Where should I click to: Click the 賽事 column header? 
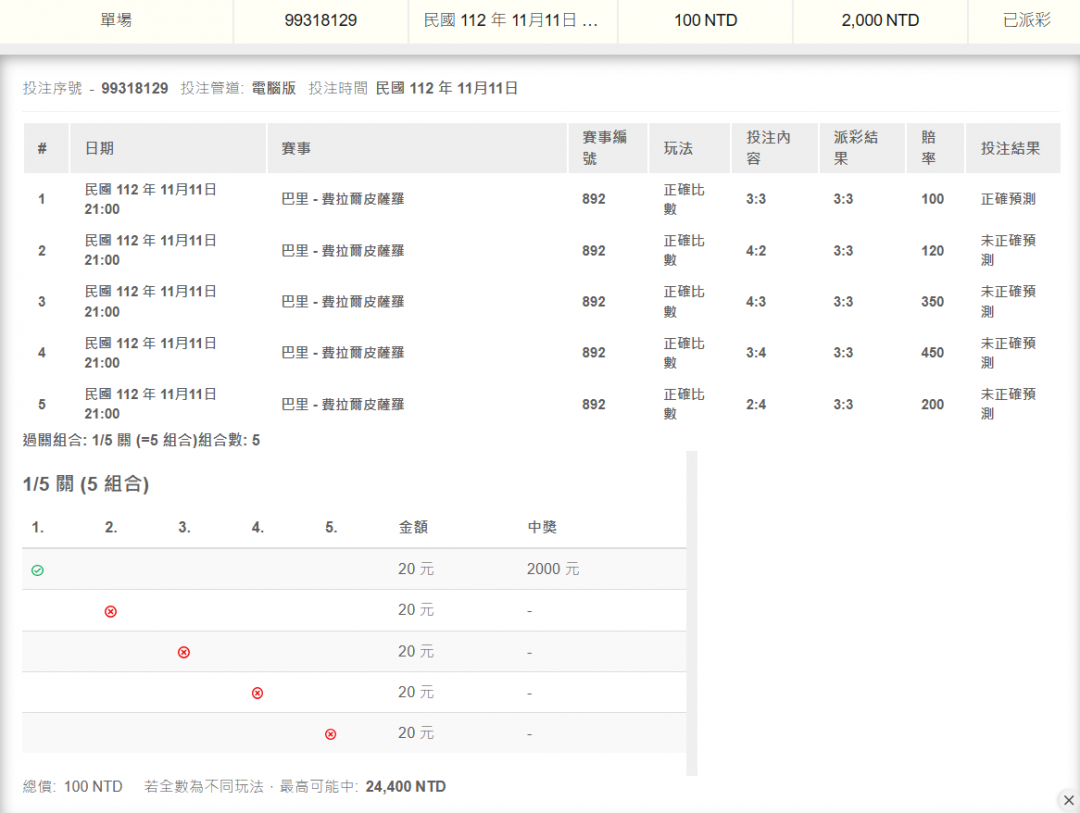296,148
